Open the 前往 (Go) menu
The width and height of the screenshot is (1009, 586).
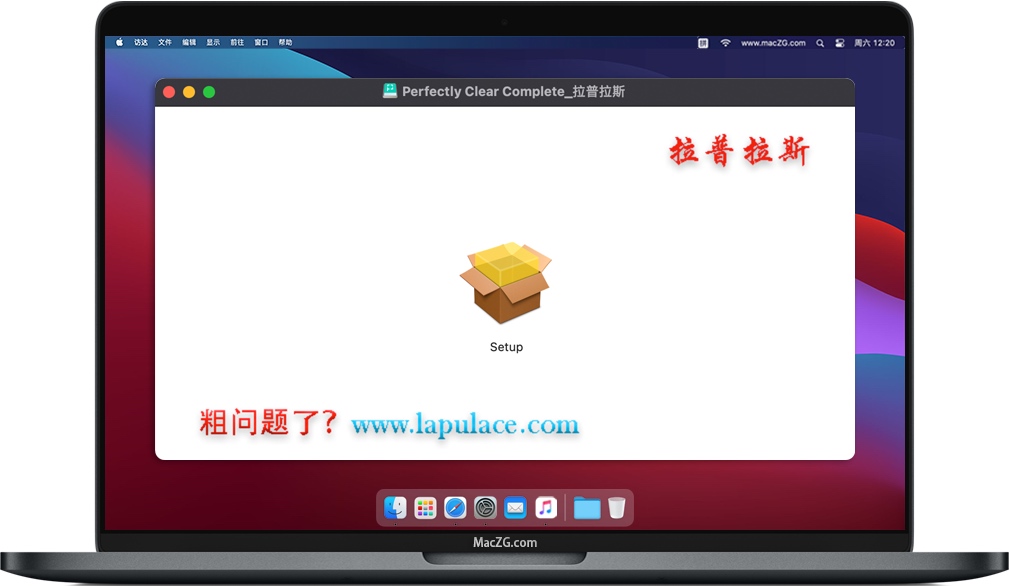click(237, 43)
